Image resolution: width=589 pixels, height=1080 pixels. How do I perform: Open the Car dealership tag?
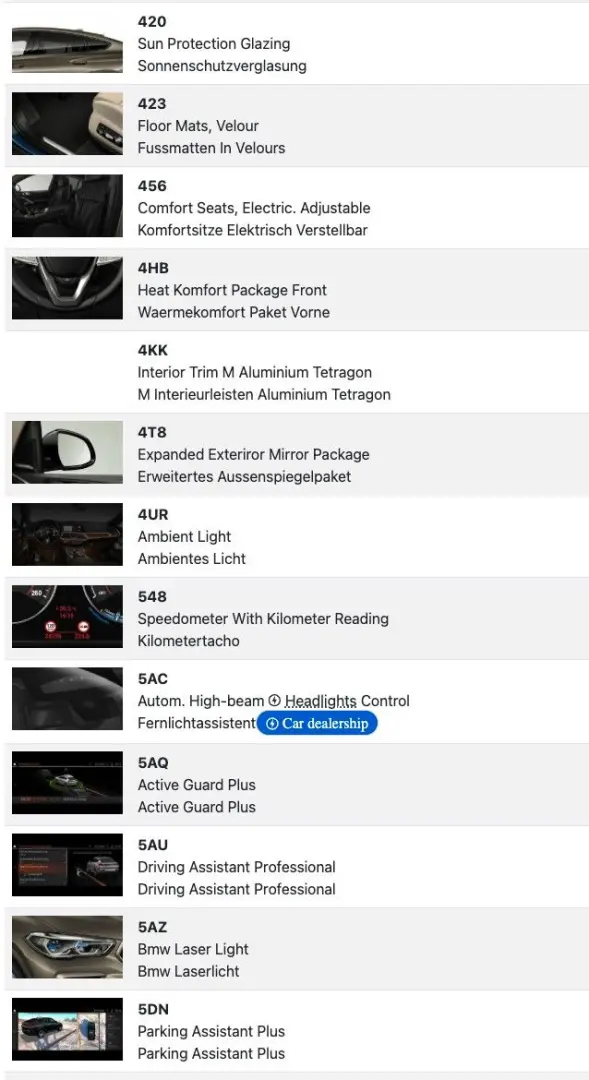pos(317,723)
